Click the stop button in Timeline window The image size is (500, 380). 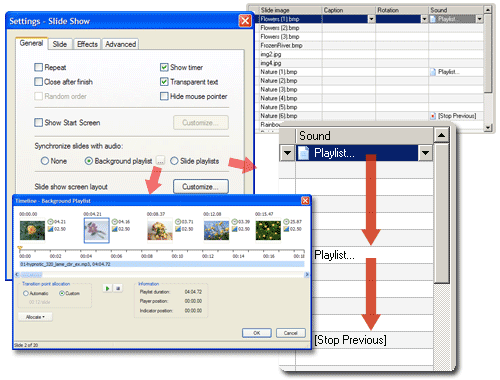[x=118, y=288]
